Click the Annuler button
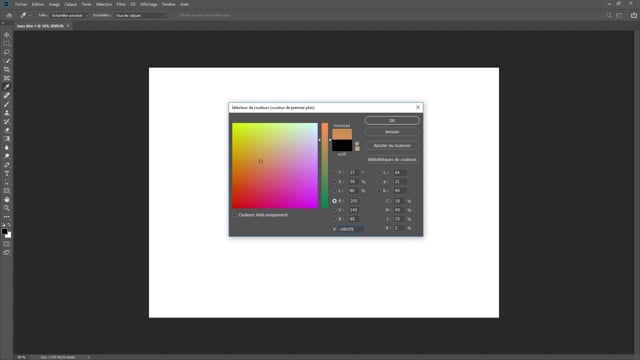 coord(392,132)
